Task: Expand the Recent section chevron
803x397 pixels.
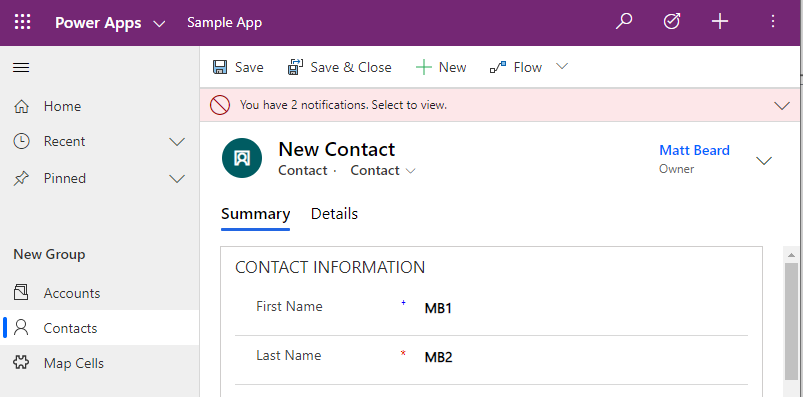Action: pos(177,142)
